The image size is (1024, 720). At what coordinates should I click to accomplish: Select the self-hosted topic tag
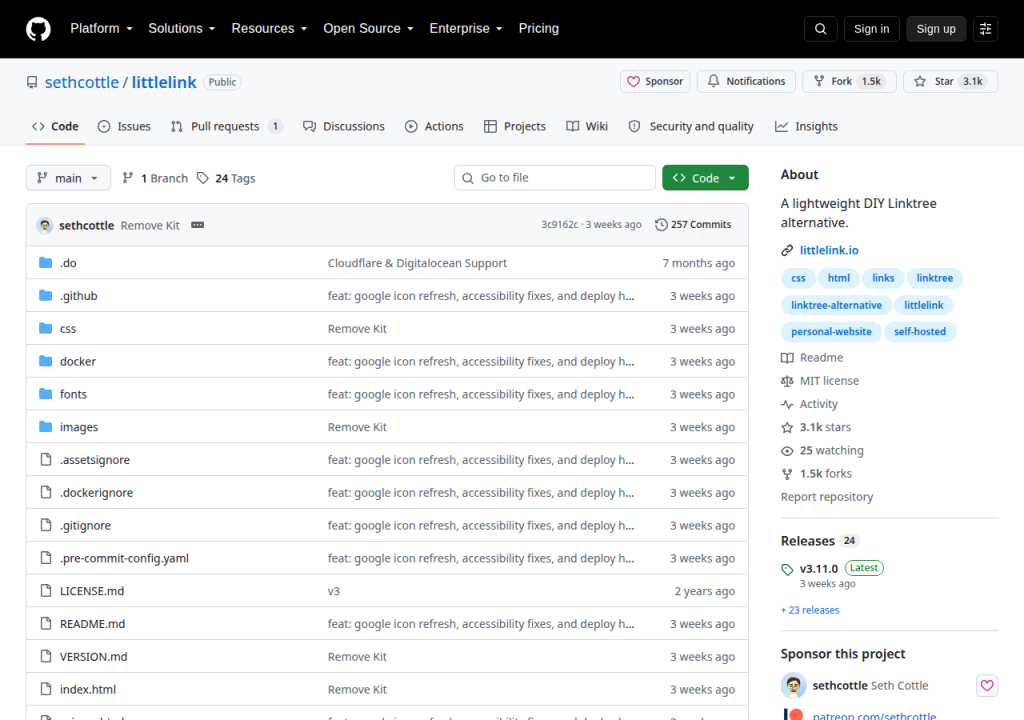click(920, 332)
